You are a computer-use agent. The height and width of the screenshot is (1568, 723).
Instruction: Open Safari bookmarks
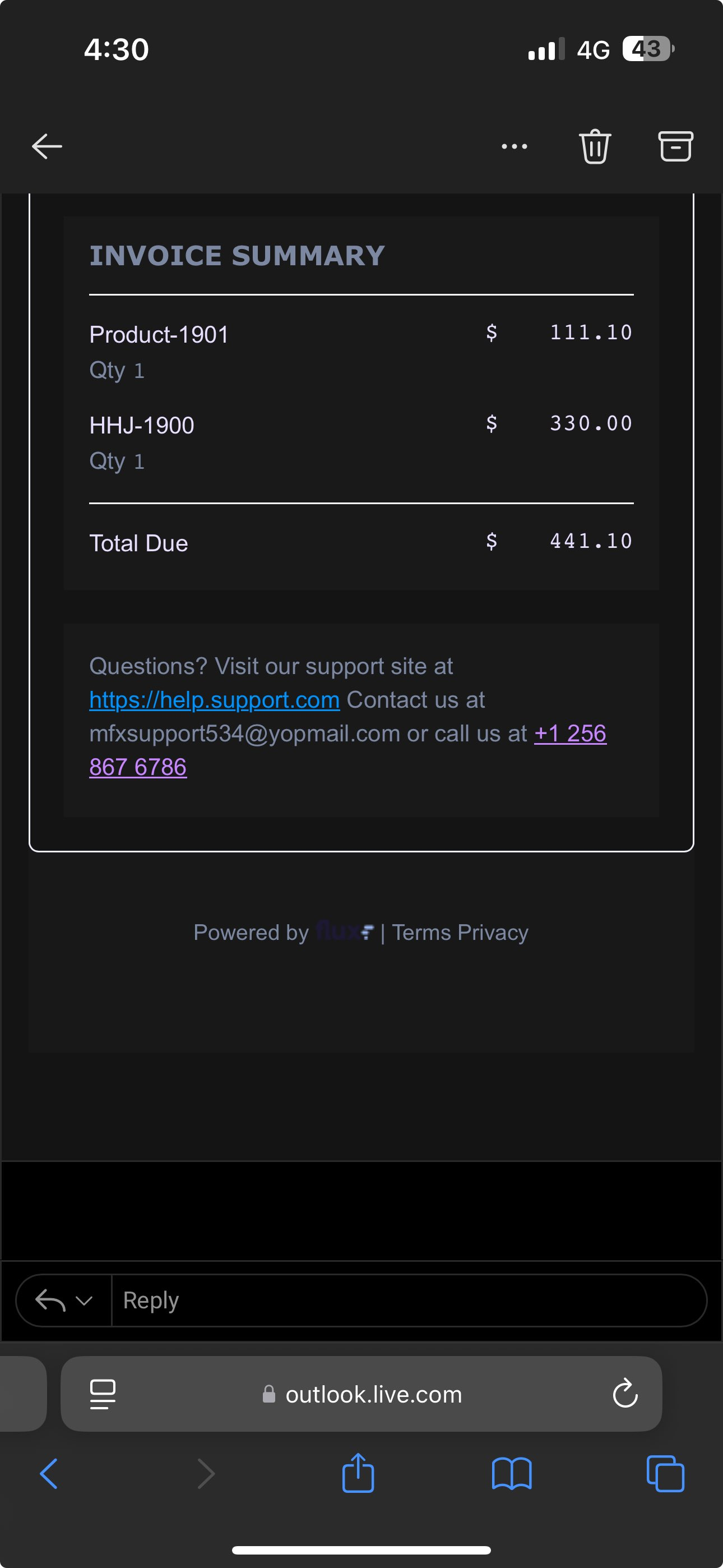click(x=512, y=1474)
